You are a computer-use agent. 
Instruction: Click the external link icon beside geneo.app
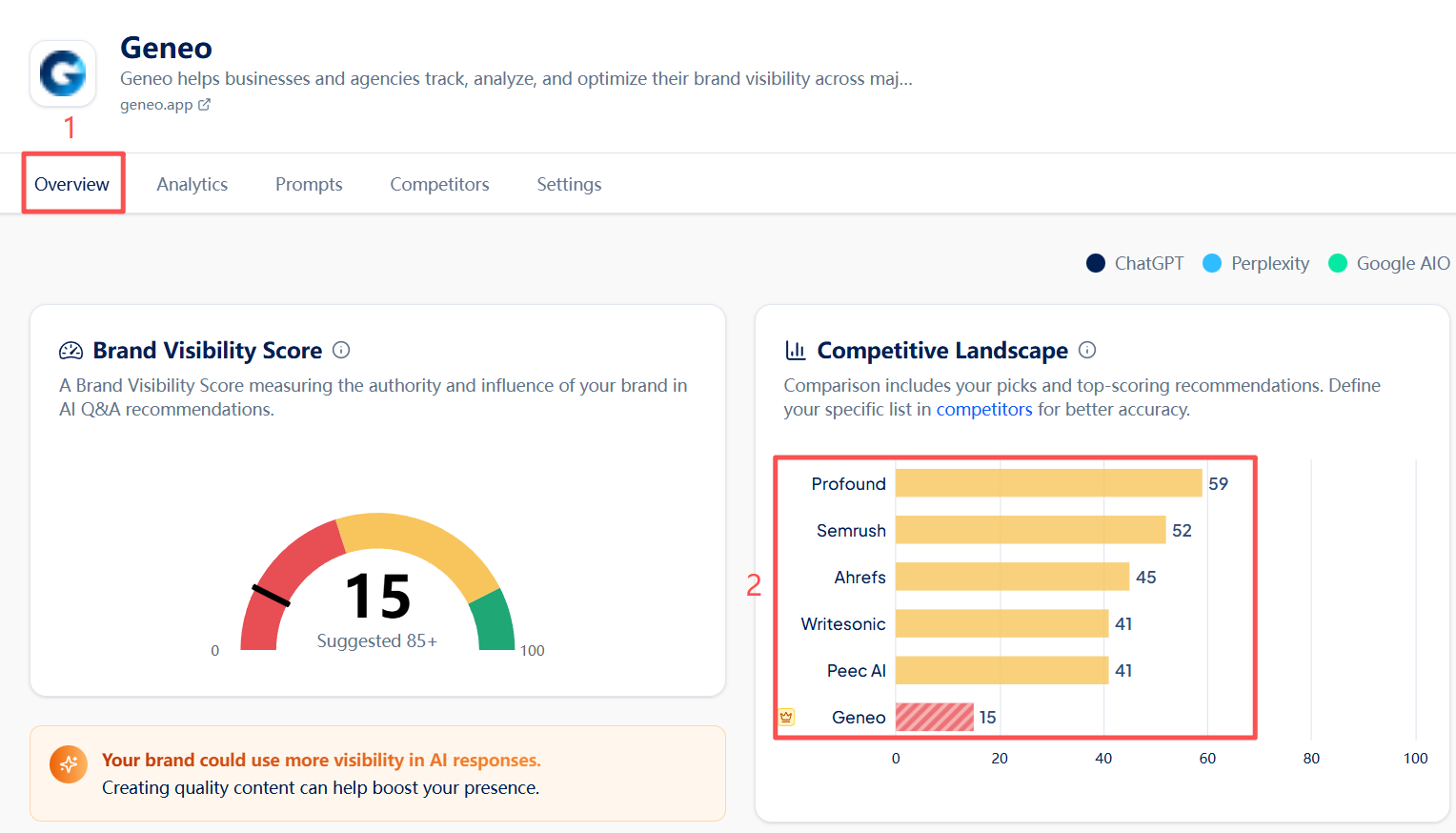204,104
